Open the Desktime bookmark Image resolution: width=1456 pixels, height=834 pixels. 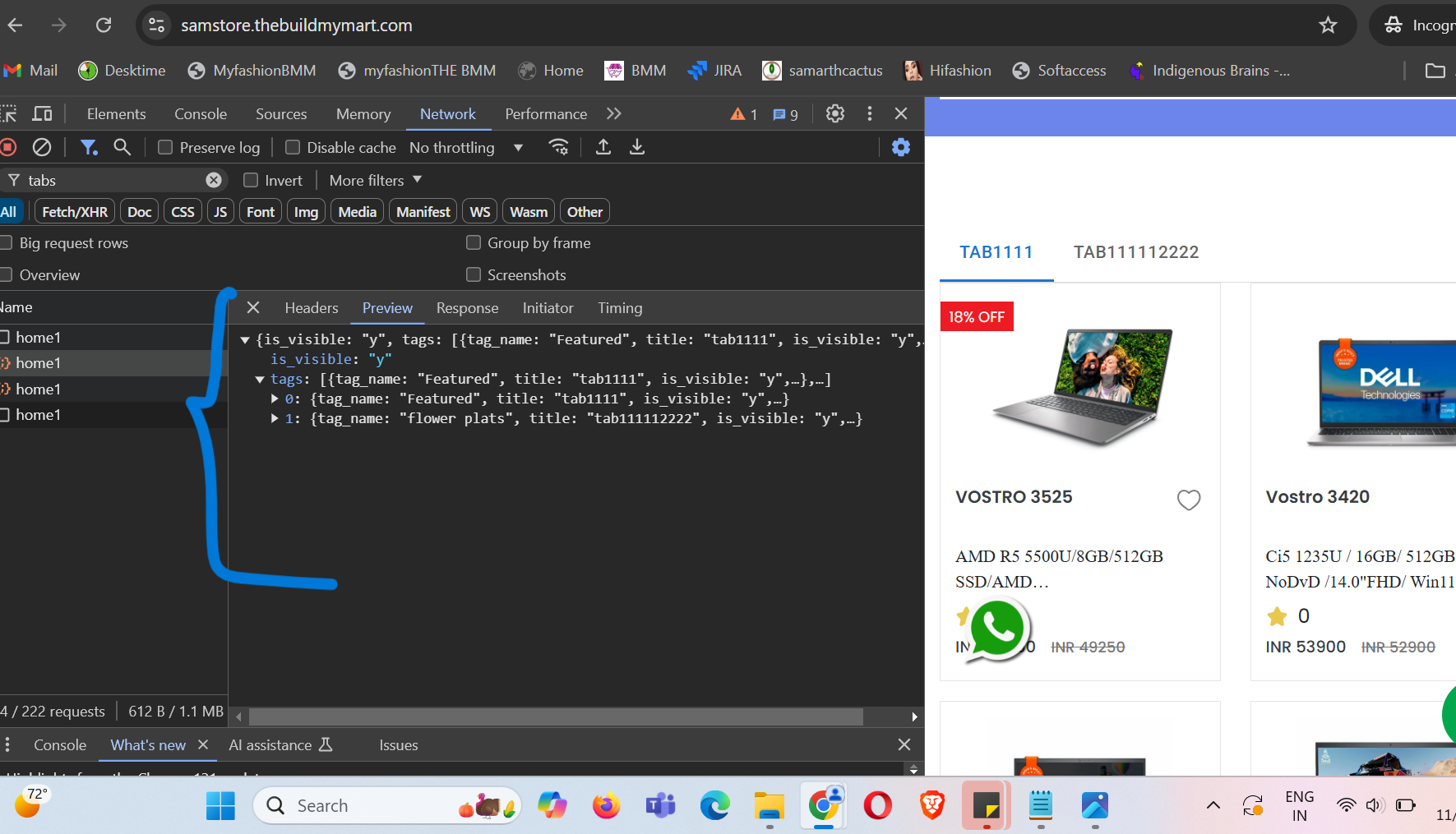122,71
